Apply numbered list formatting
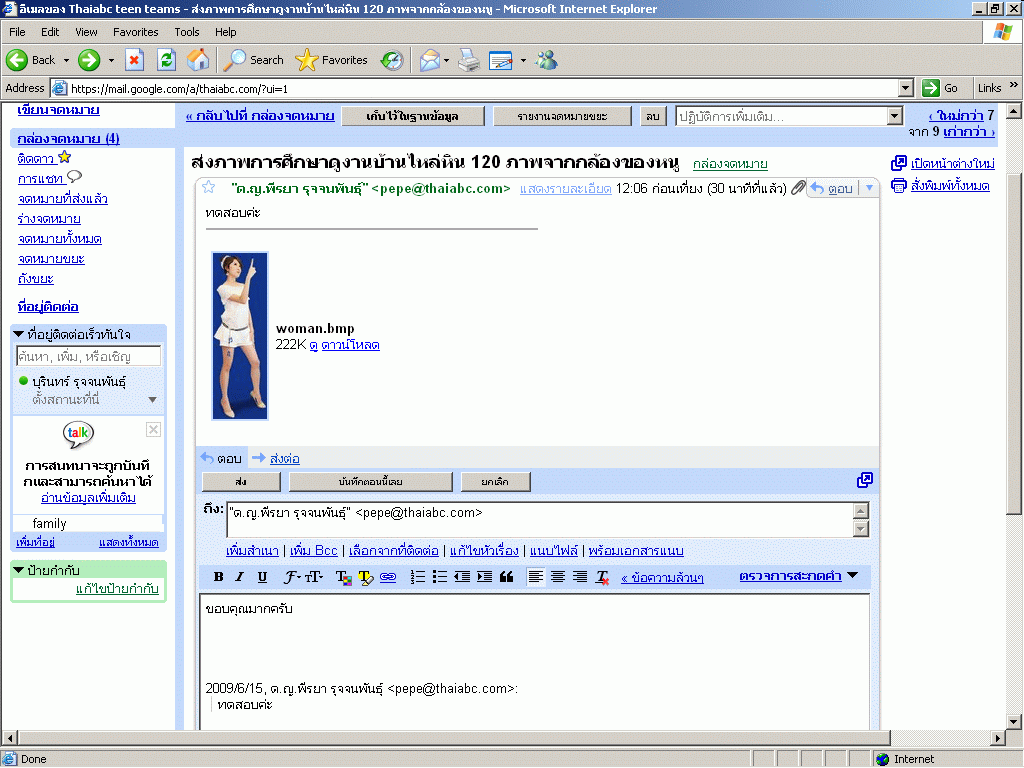 tap(418, 577)
